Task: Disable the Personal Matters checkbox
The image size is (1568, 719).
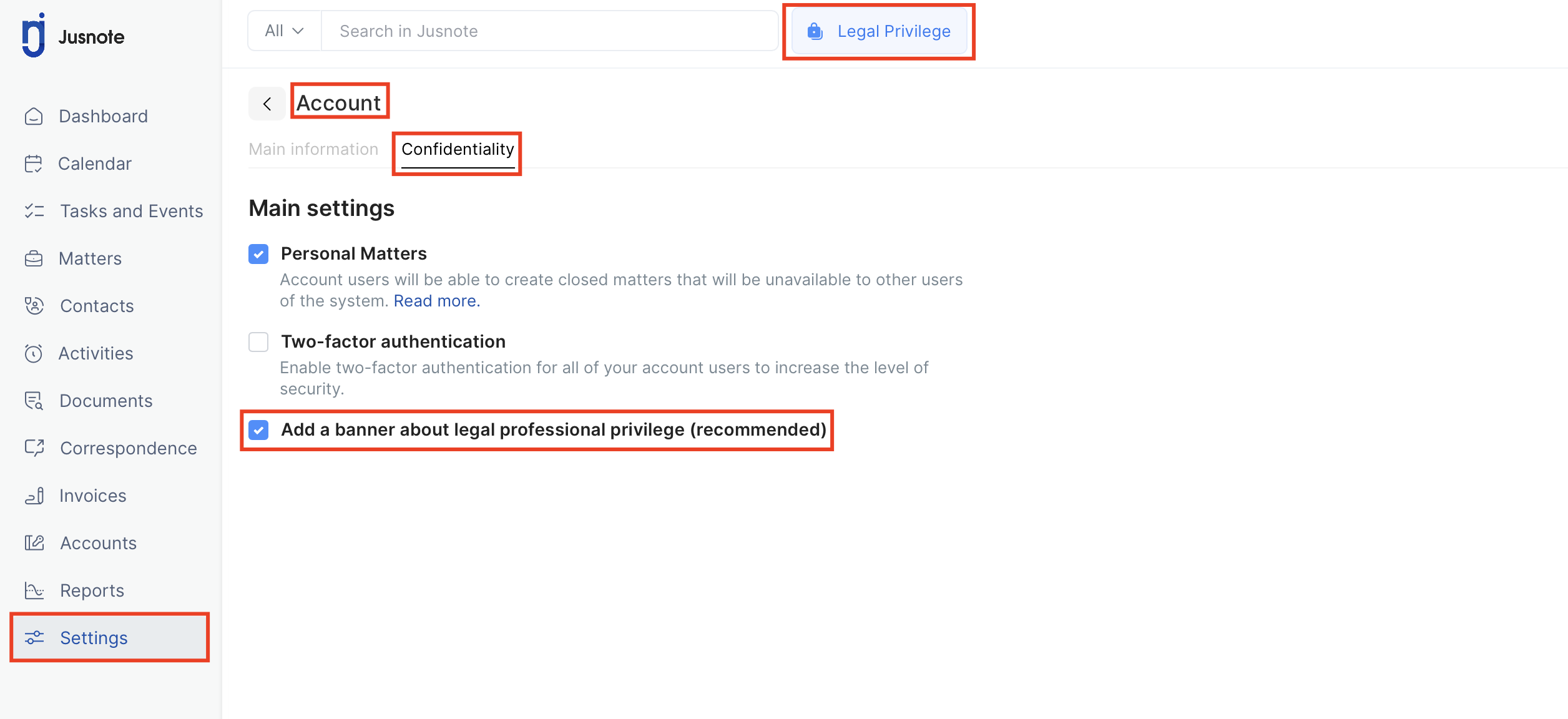Action: (258, 254)
